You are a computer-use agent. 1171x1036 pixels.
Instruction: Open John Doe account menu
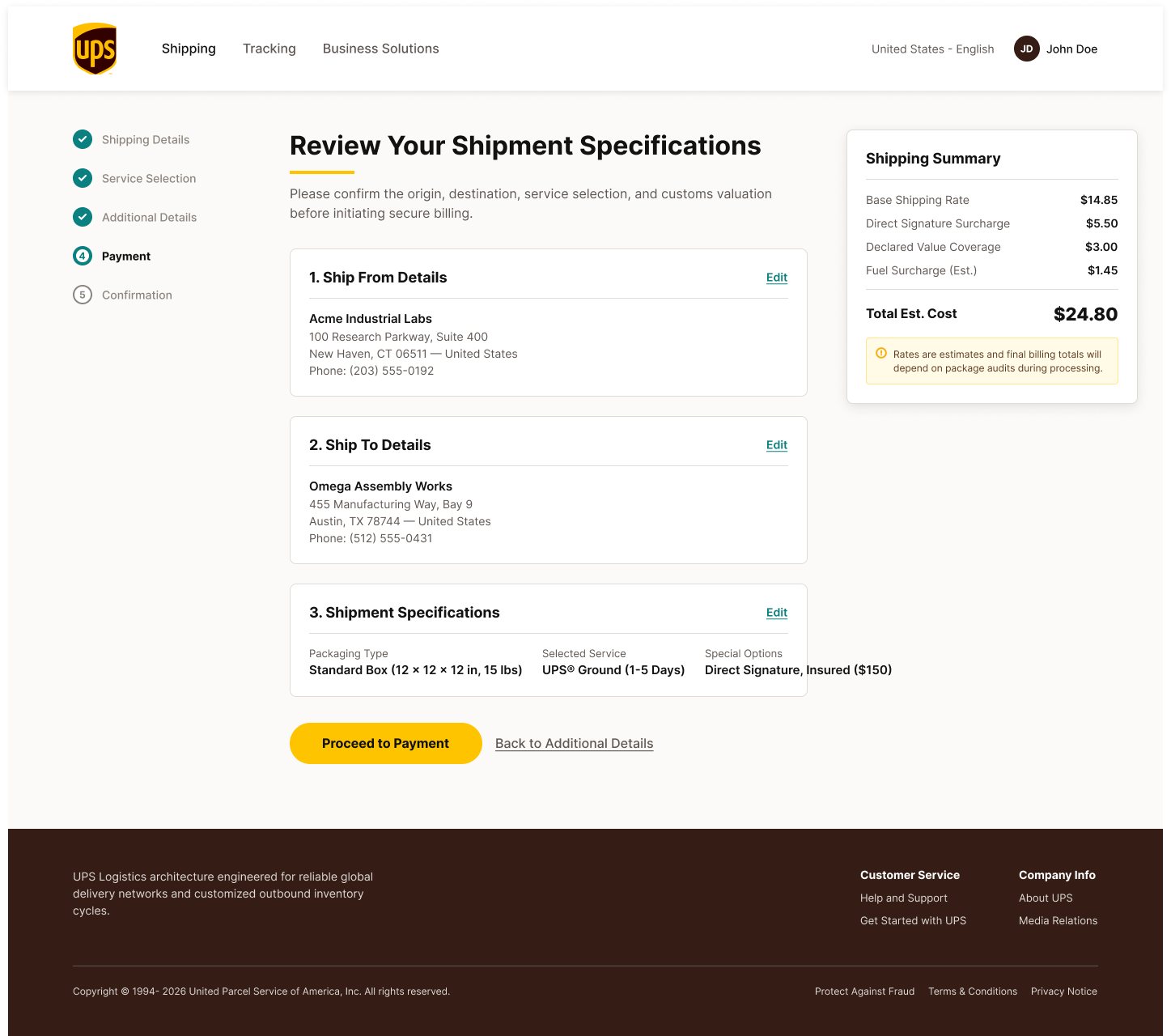(1071, 49)
